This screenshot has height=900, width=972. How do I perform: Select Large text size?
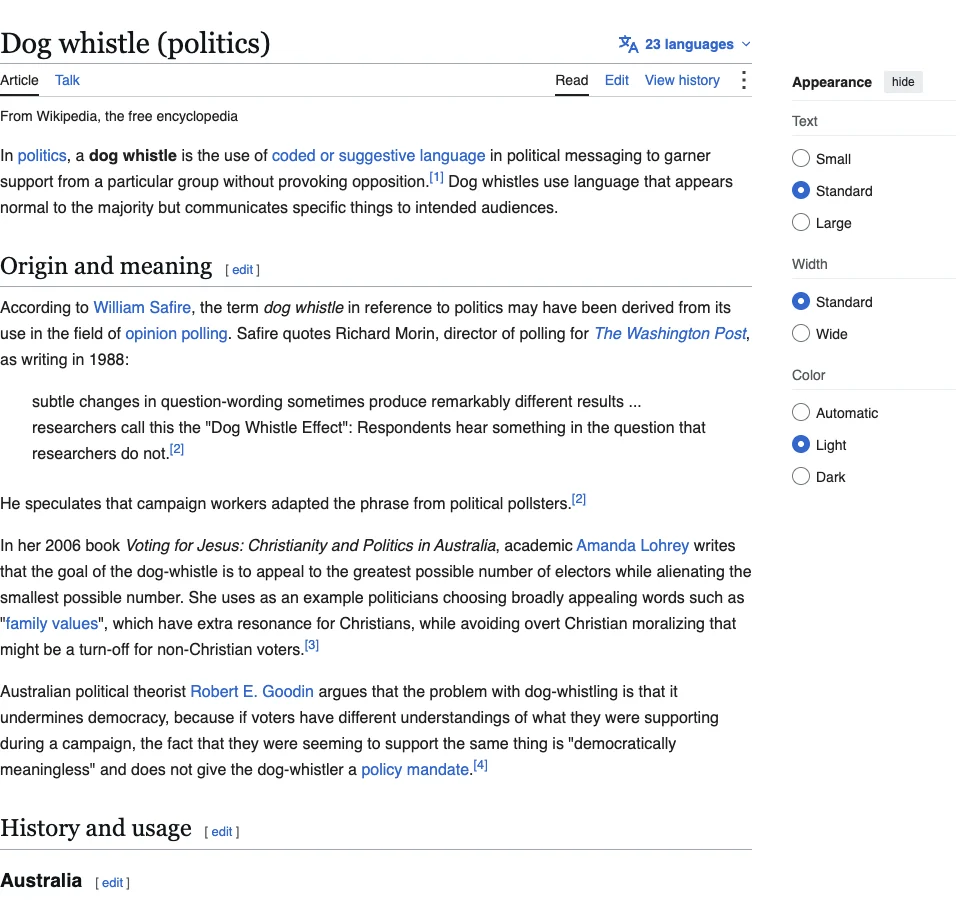tap(801, 223)
